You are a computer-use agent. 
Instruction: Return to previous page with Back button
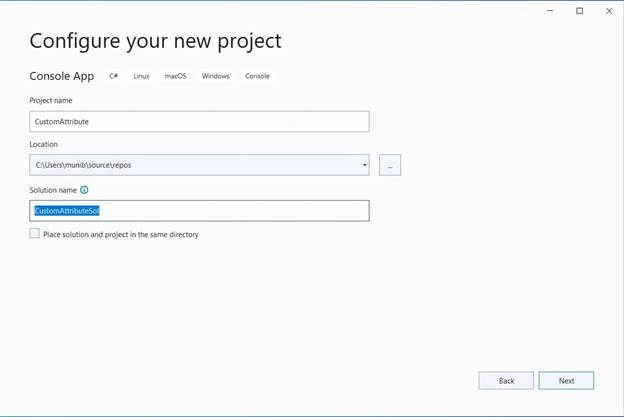(x=506, y=381)
